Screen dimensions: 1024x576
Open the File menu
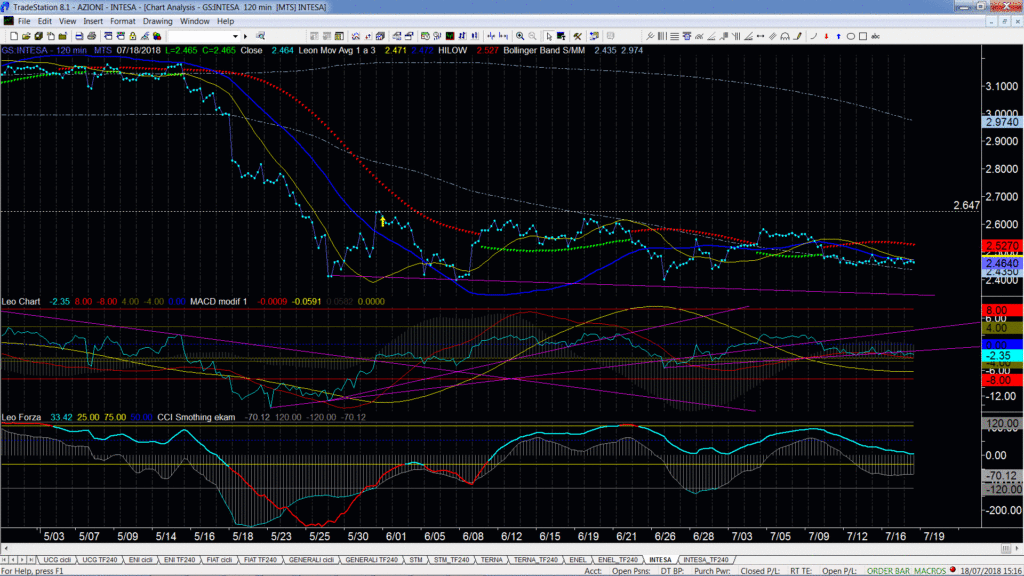[24, 22]
